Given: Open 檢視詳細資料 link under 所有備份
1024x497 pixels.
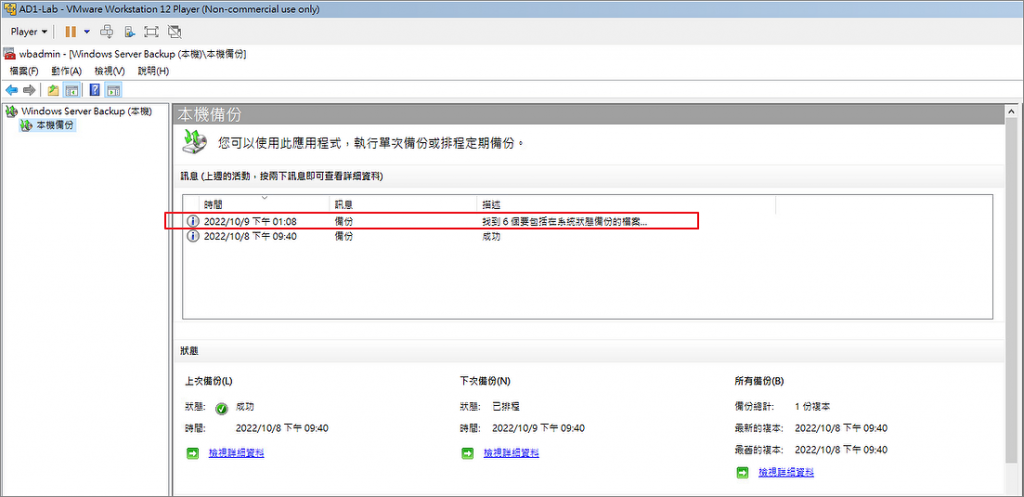Looking at the screenshot, I should tap(786, 472).
